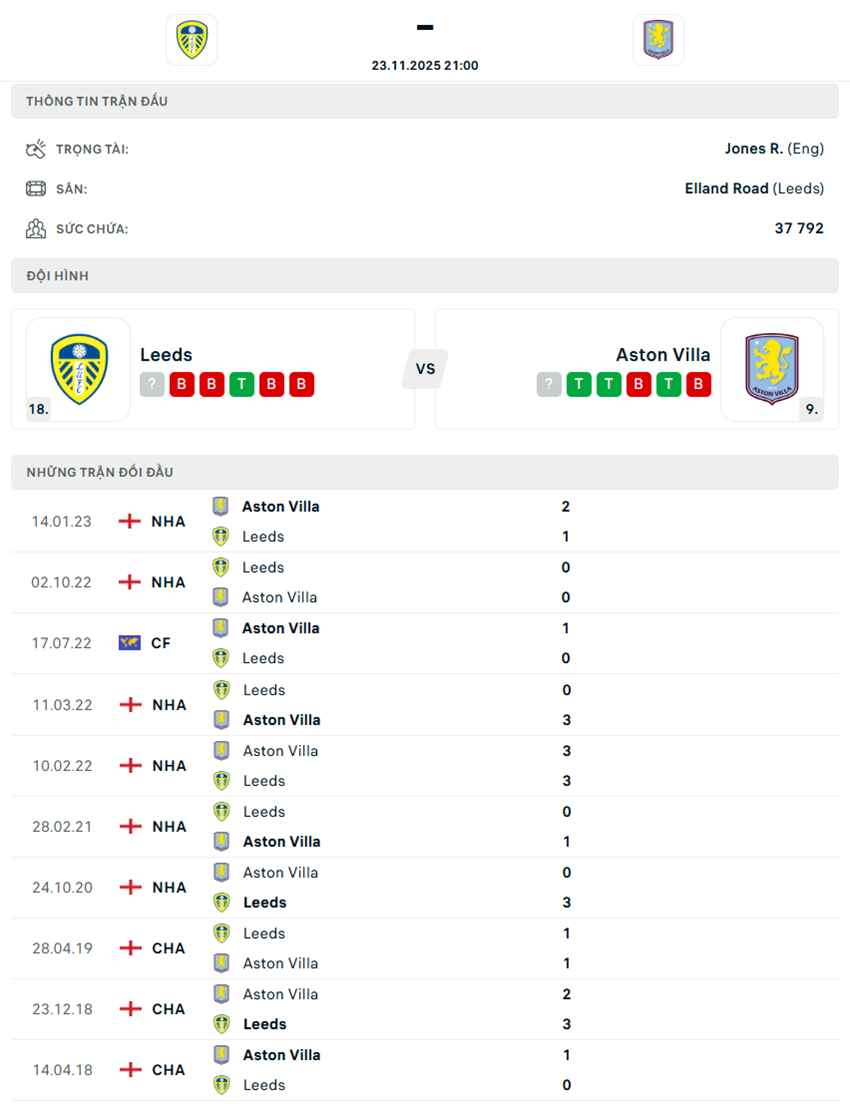850x1108 pixels.
Task: Click the Leeds badge in the ĐỘI HÌNH panel
Action: point(77,368)
